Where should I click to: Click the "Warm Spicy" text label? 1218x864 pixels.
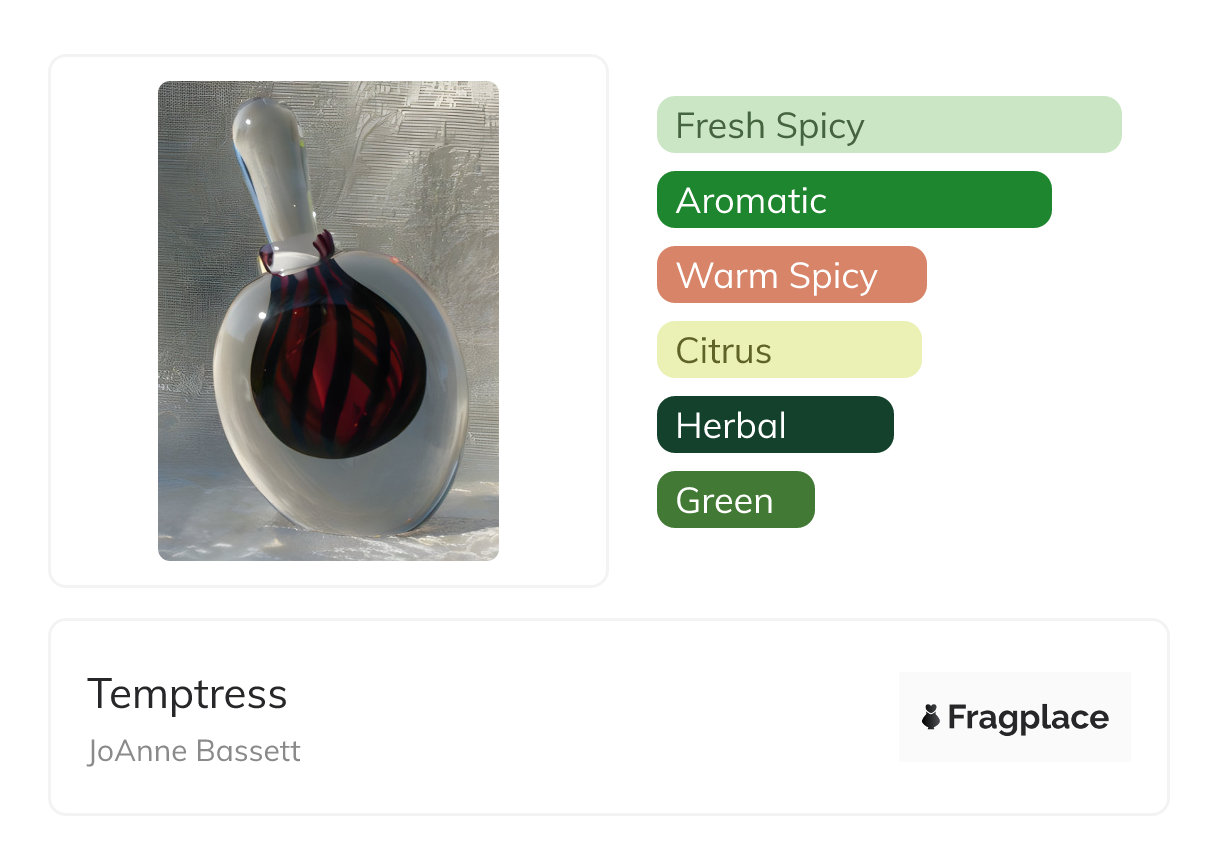[776, 276]
